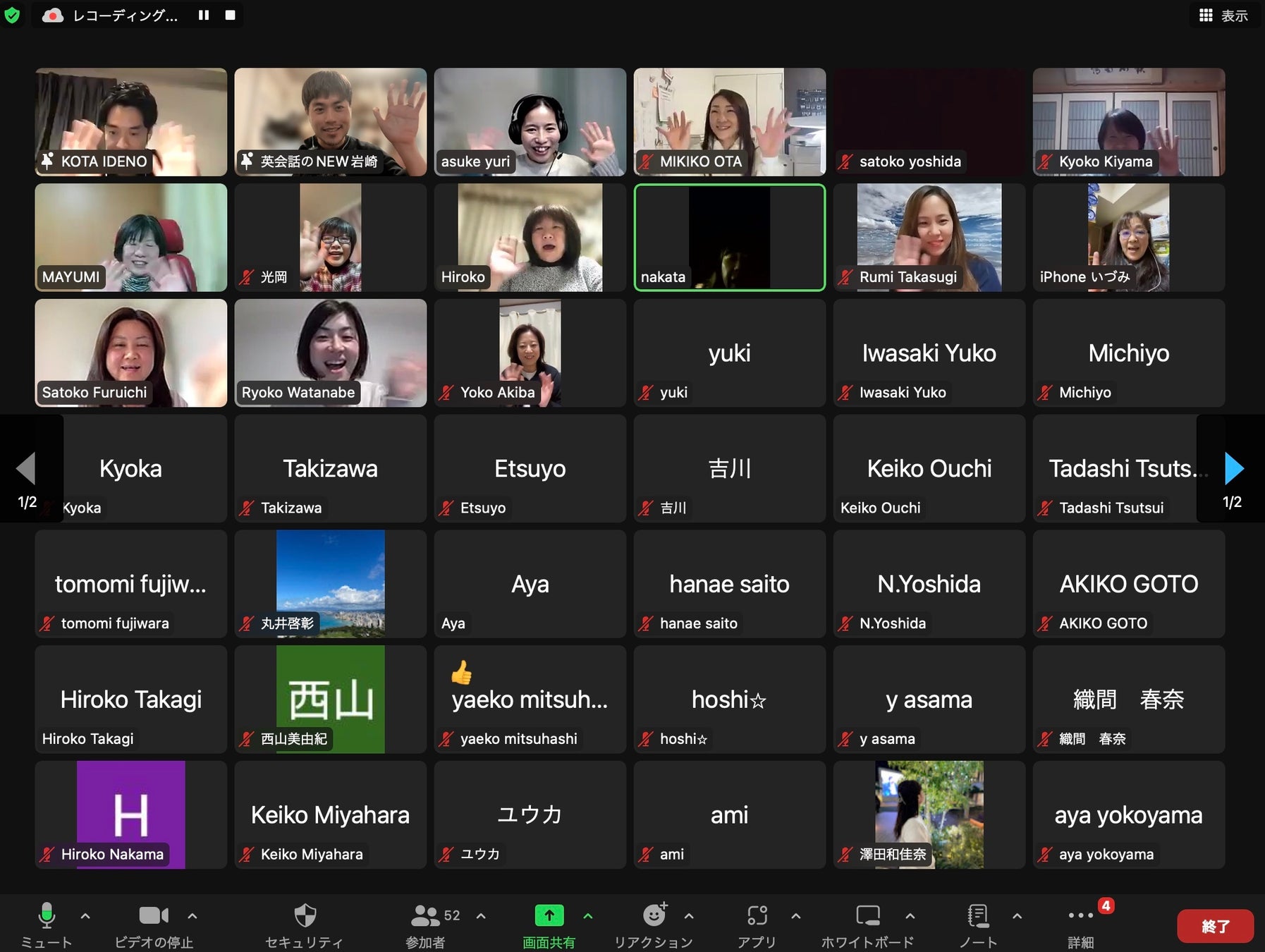Stop the recording
Screen dimensions: 1265x952
(230, 15)
